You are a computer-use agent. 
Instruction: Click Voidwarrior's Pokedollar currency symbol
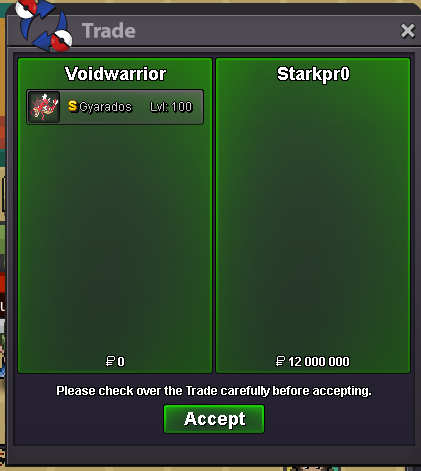110,361
